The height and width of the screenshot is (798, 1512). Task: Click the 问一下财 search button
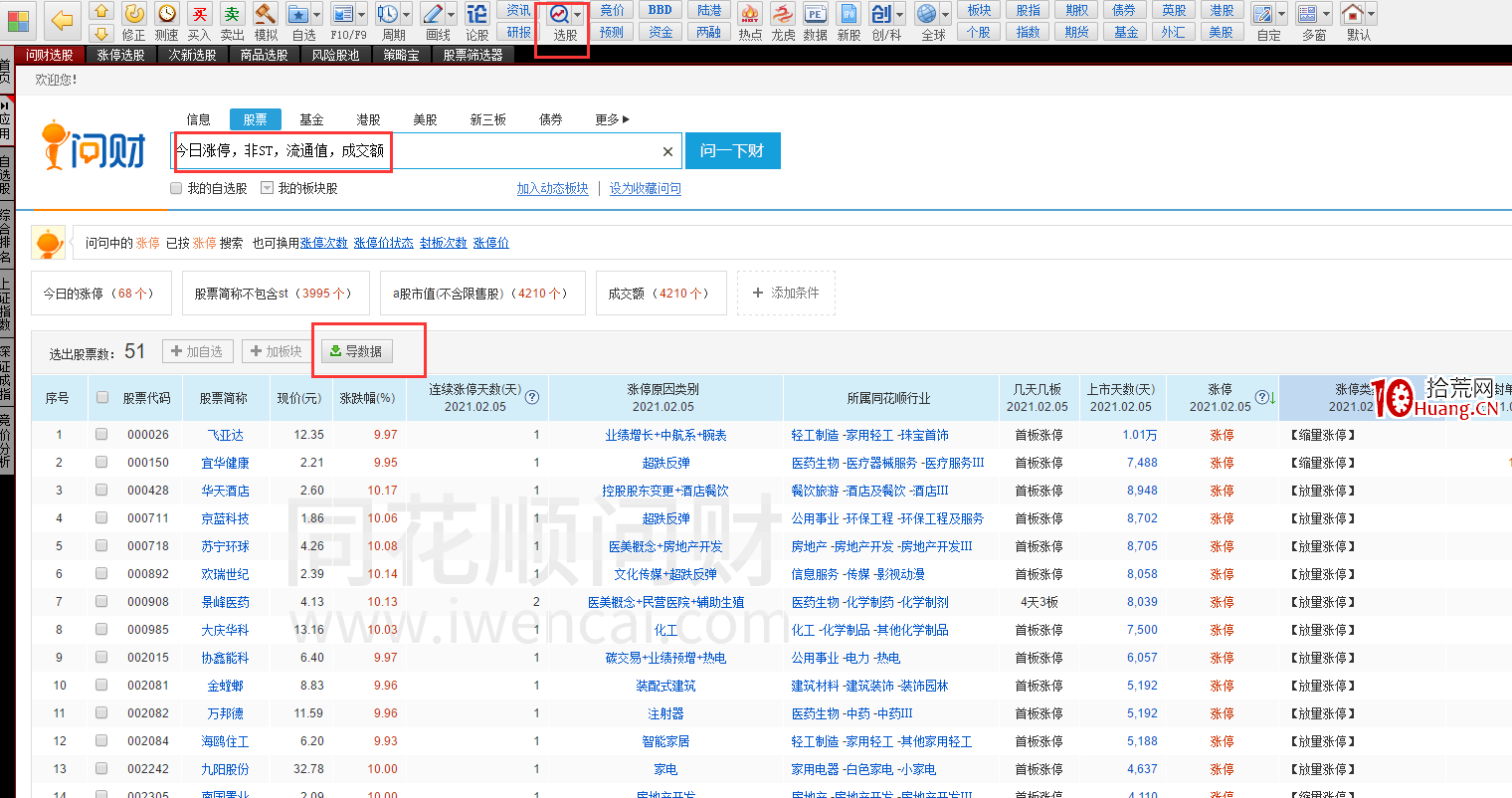click(733, 151)
